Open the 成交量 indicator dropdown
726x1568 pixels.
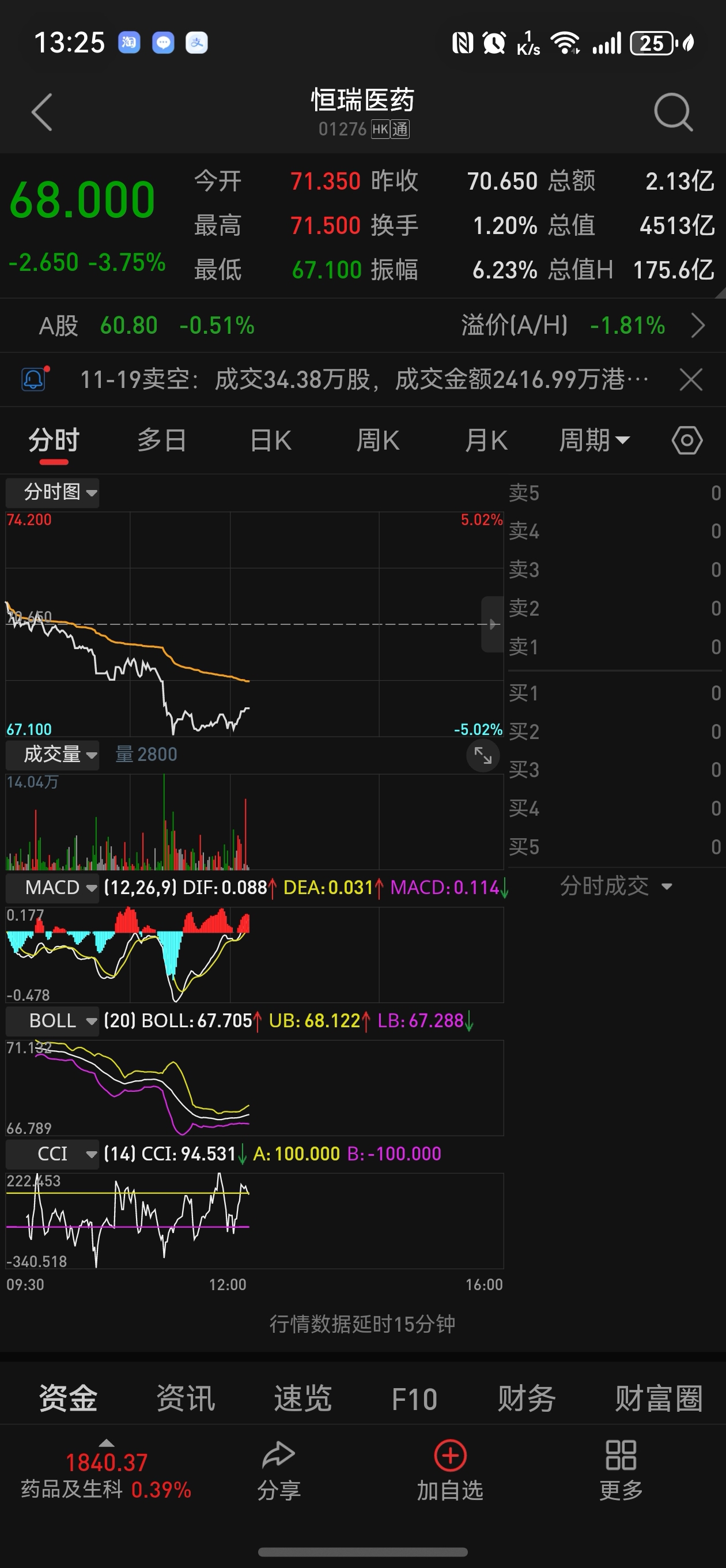[52, 755]
